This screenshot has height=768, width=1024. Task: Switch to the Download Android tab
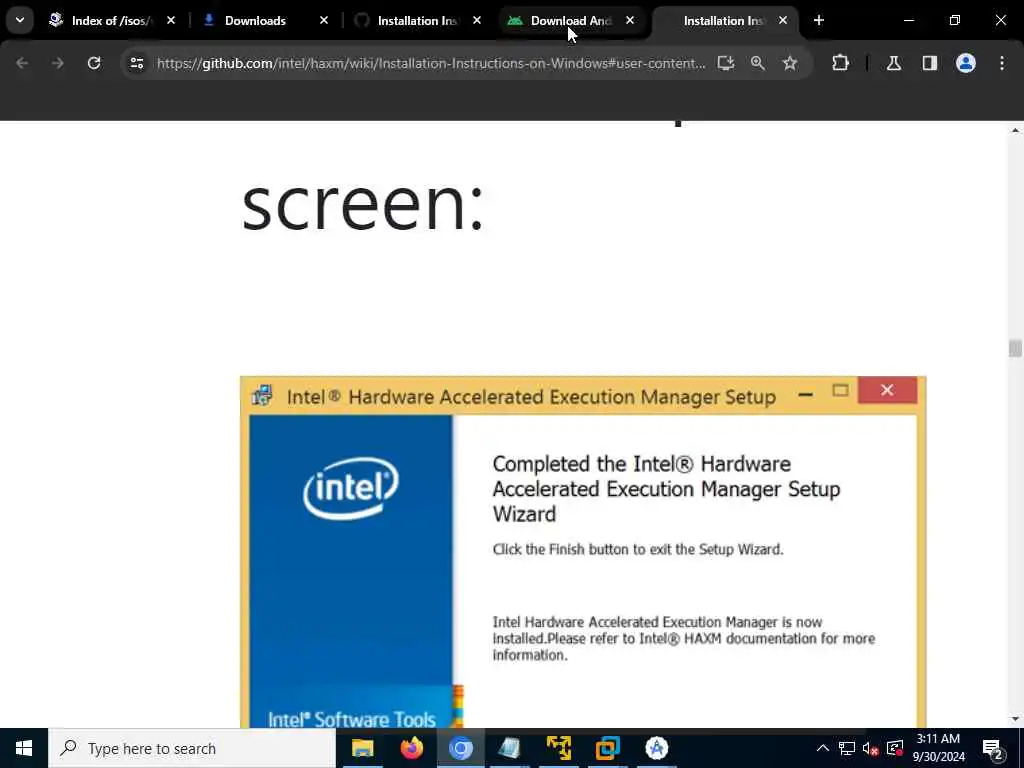tap(571, 20)
